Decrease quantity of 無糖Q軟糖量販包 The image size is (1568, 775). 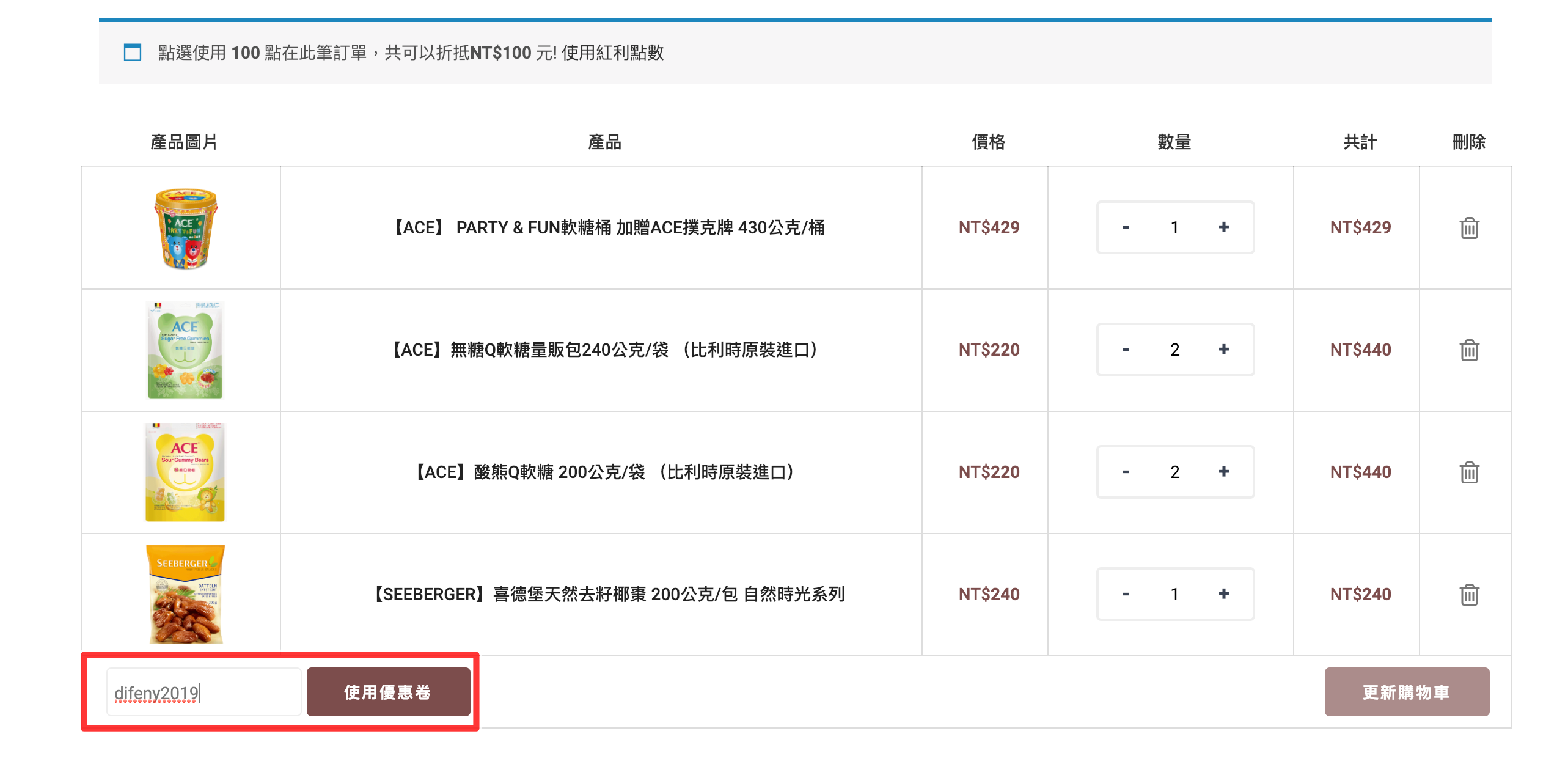pos(1126,350)
